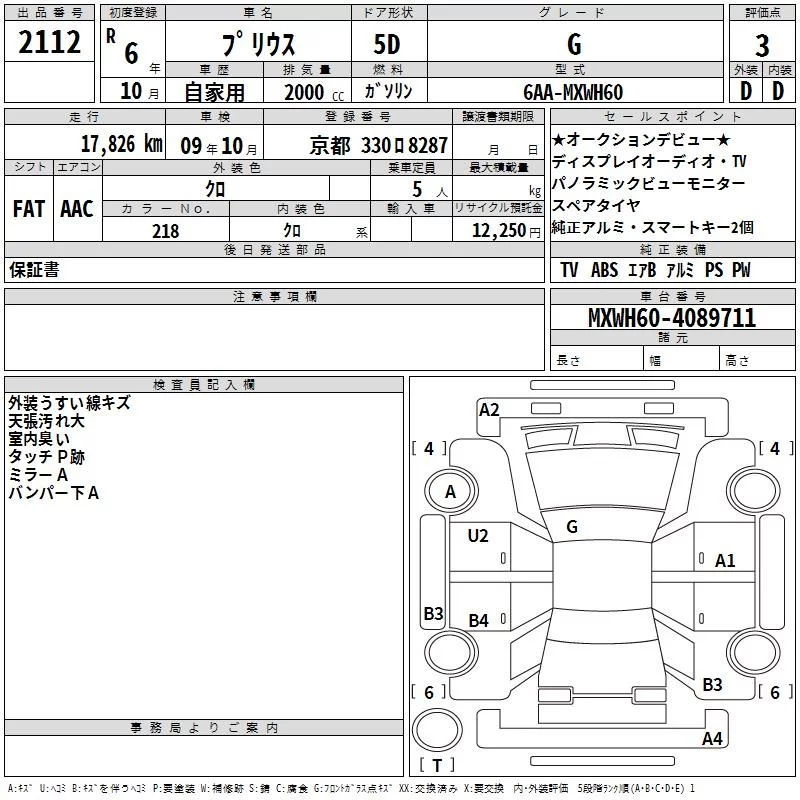Click the grade value G in header
This screenshot has width=800, height=800.
(574, 44)
